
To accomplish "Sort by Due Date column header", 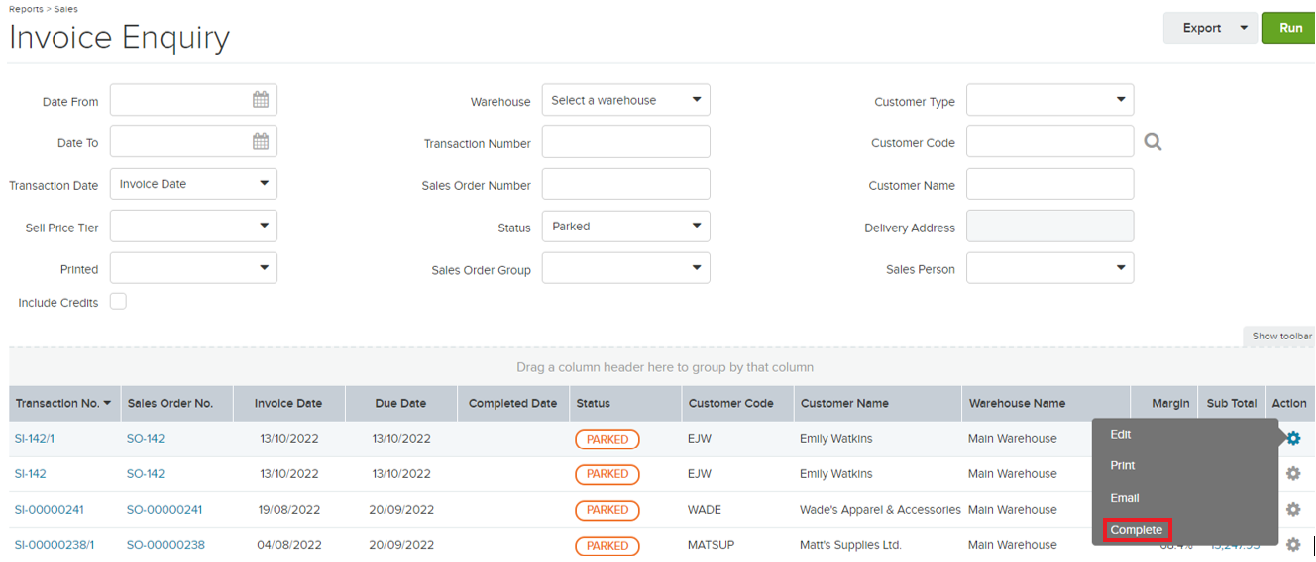I will click(x=400, y=404).
